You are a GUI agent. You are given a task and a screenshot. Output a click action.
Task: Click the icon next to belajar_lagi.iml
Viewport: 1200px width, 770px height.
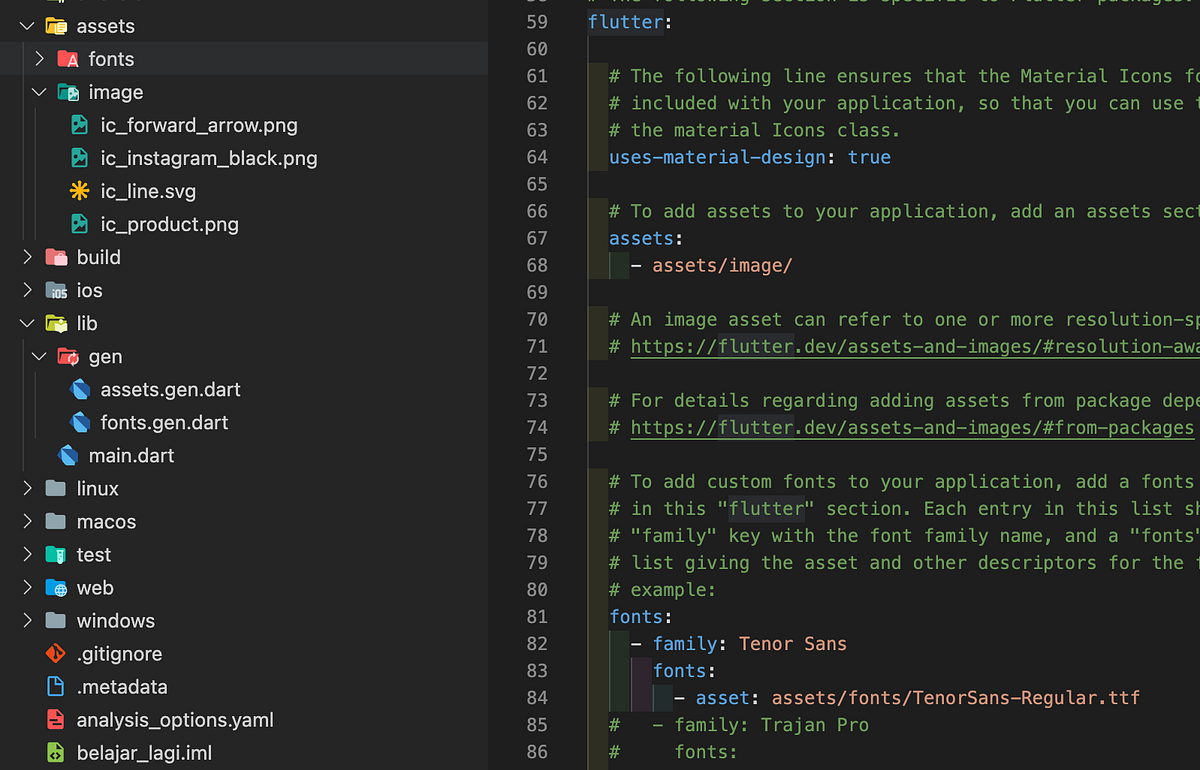tap(56, 752)
